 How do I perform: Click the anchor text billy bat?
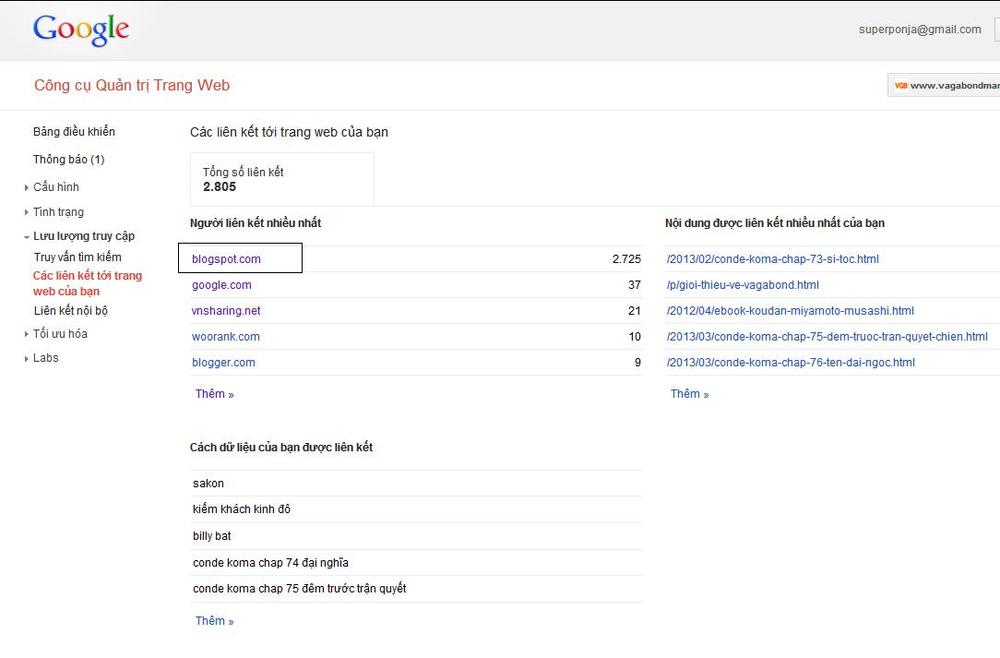(212, 536)
